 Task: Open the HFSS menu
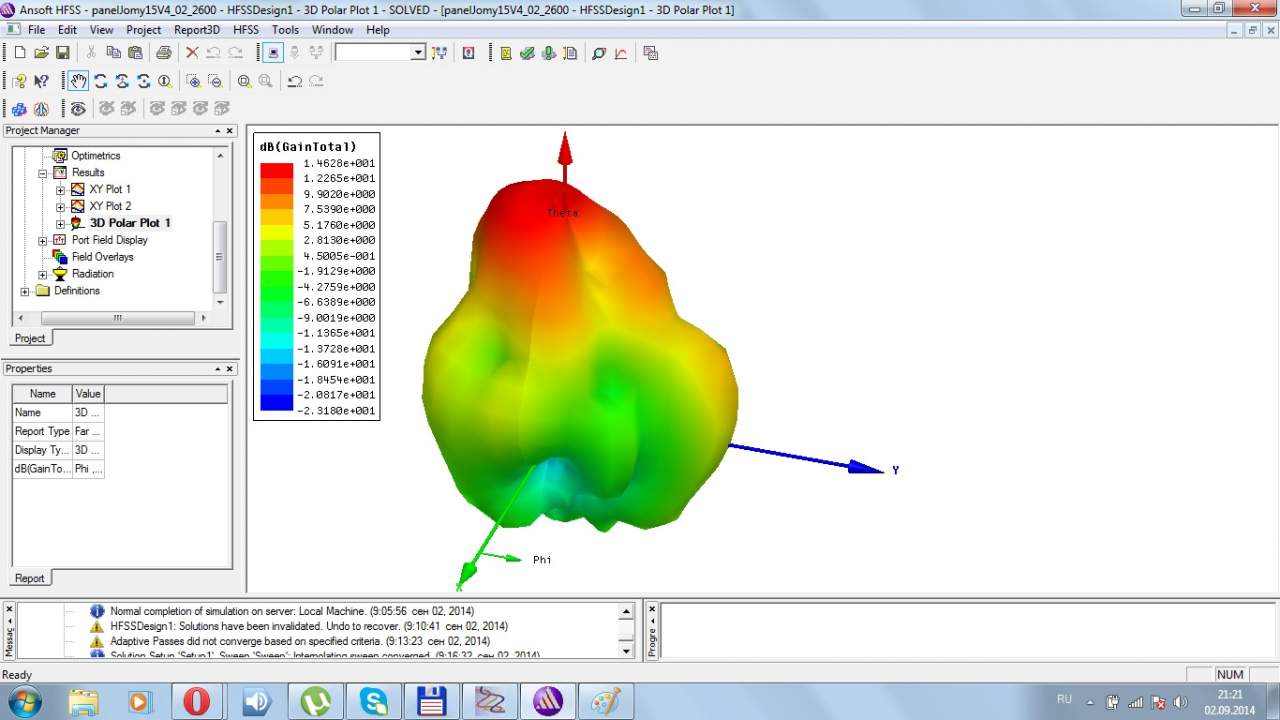pyautogui.click(x=246, y=30)
